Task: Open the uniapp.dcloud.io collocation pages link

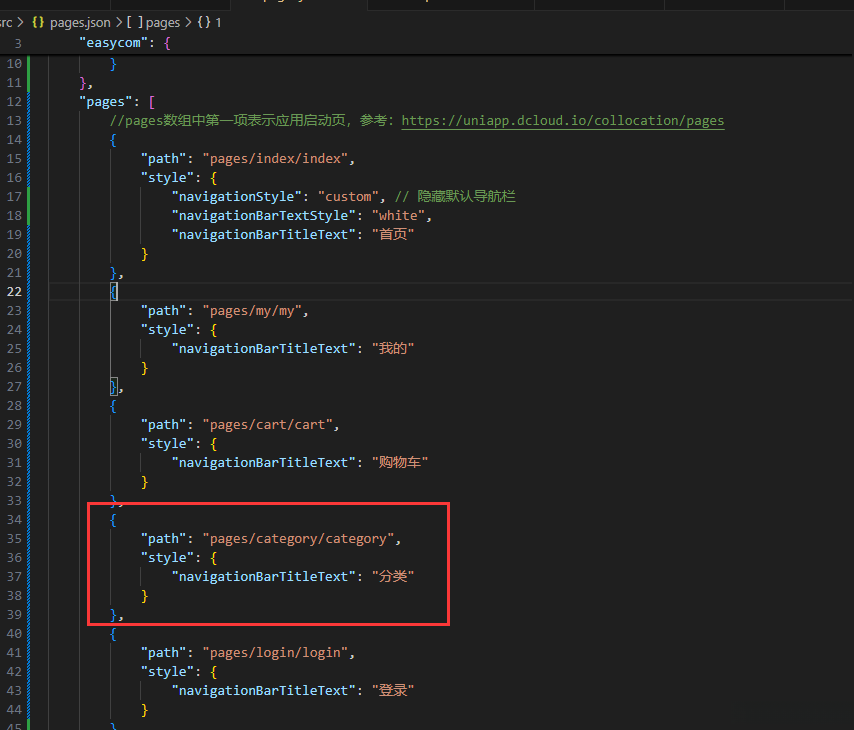Action: [563, 120]
